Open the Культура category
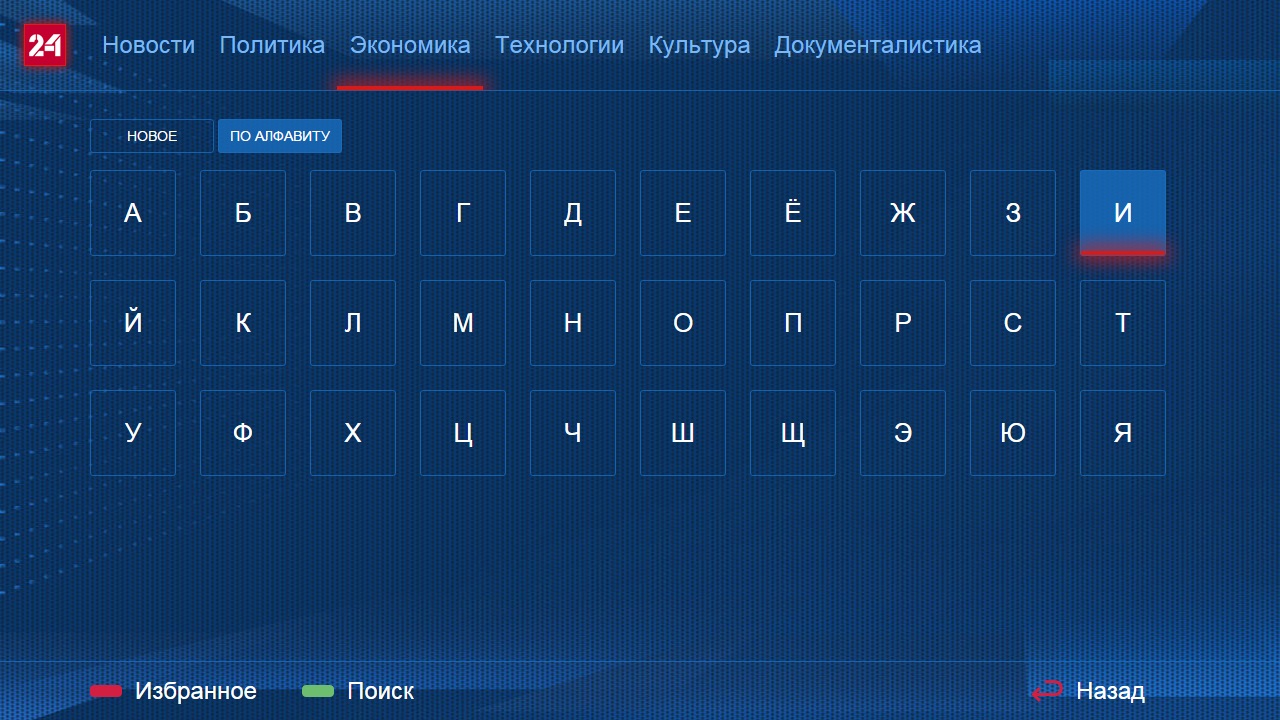The height and width of the screenshot is (720, 1280). click(x=699, y=45)
